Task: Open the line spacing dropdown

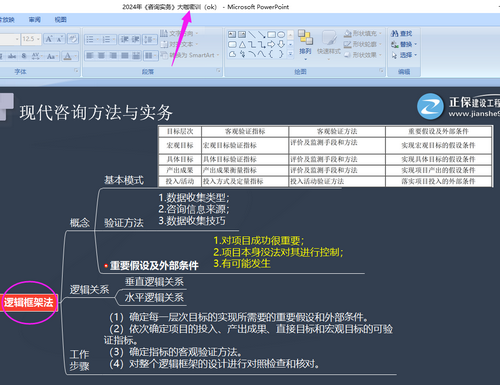Action: 150,40
